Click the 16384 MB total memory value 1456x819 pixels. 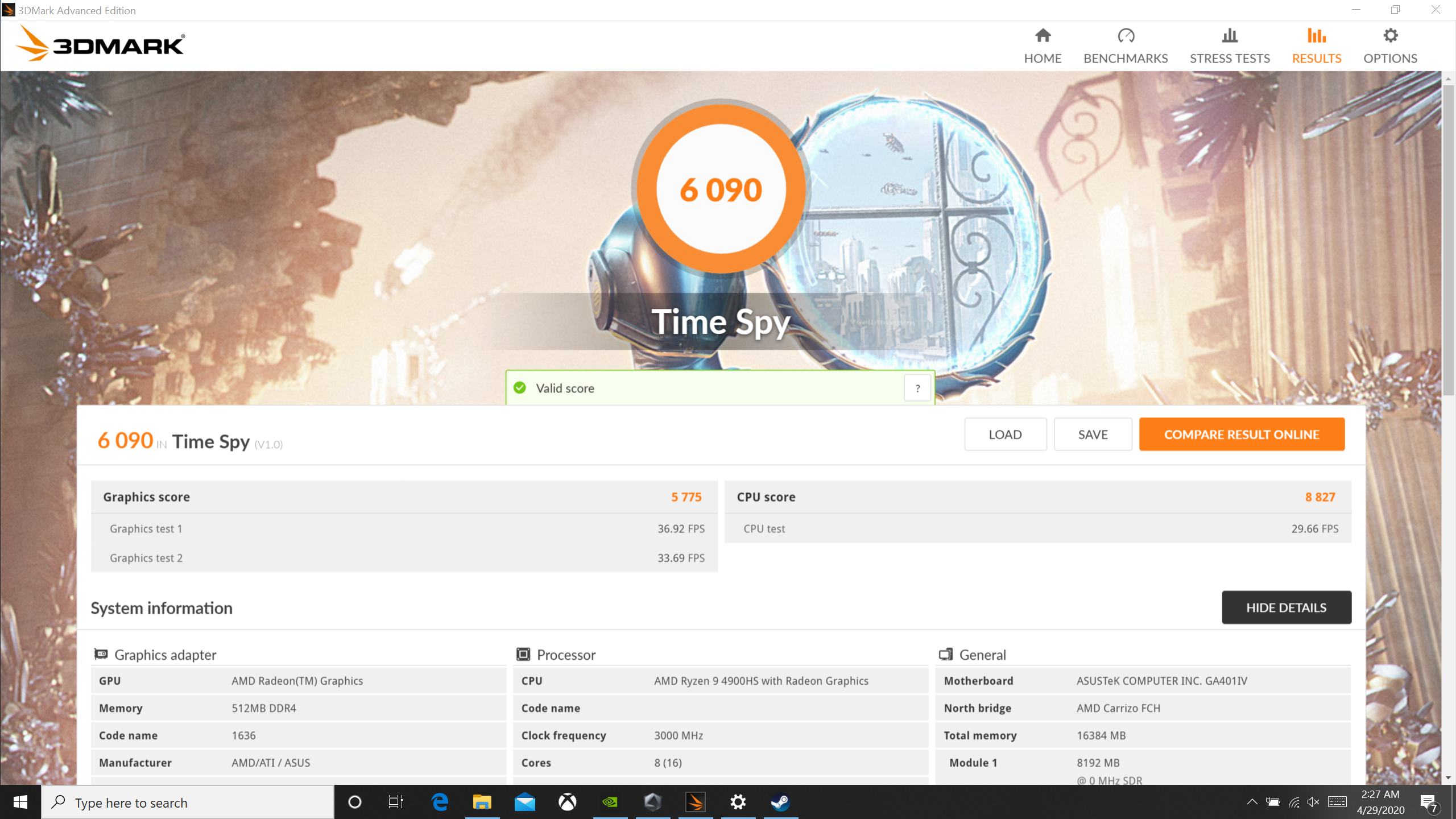1101,735
